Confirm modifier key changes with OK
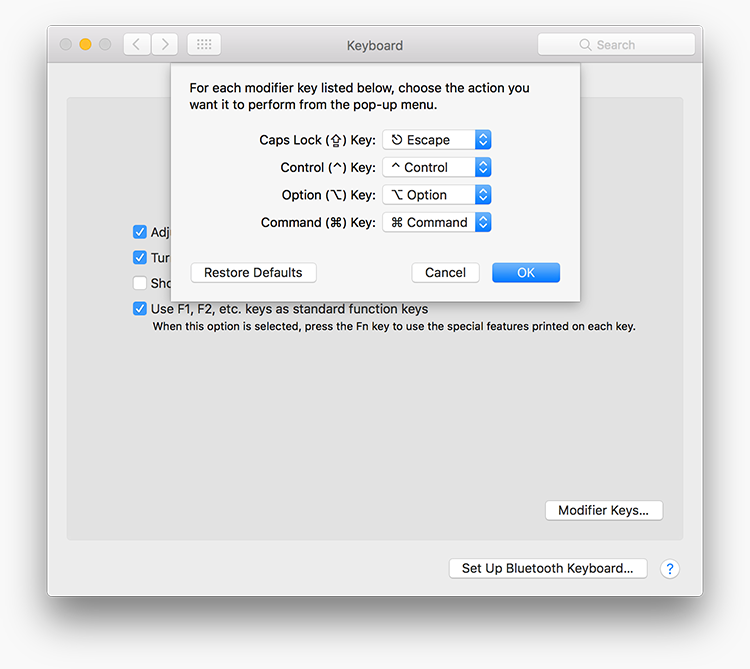This screenshot has width=750, height=669. click(525, 272)
